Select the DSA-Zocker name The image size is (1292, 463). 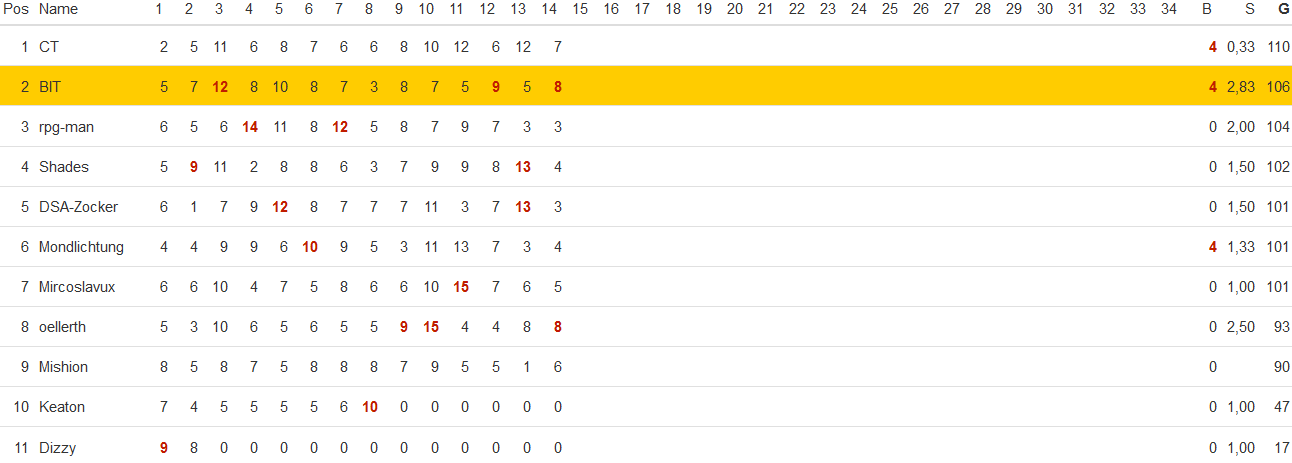[79, 207]
